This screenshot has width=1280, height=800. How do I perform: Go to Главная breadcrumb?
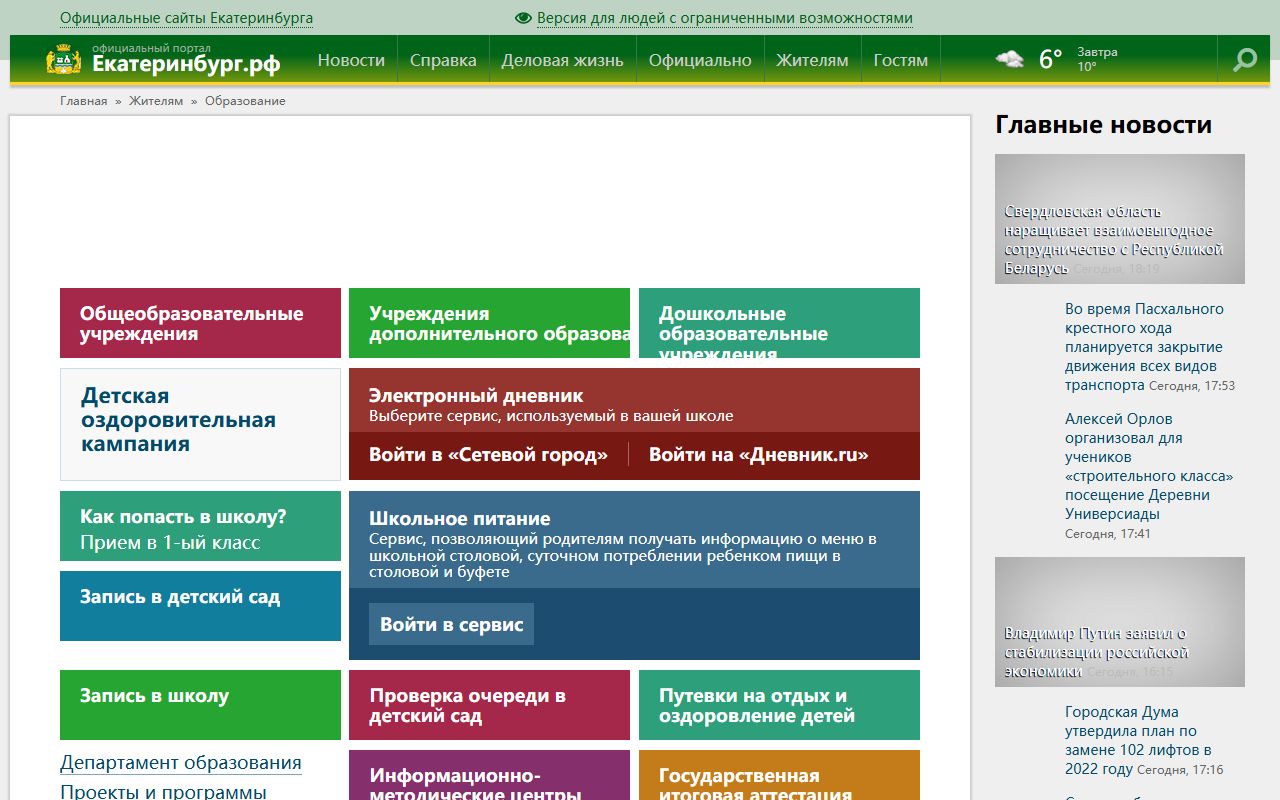pyautogui.click(x=83, y=101)
